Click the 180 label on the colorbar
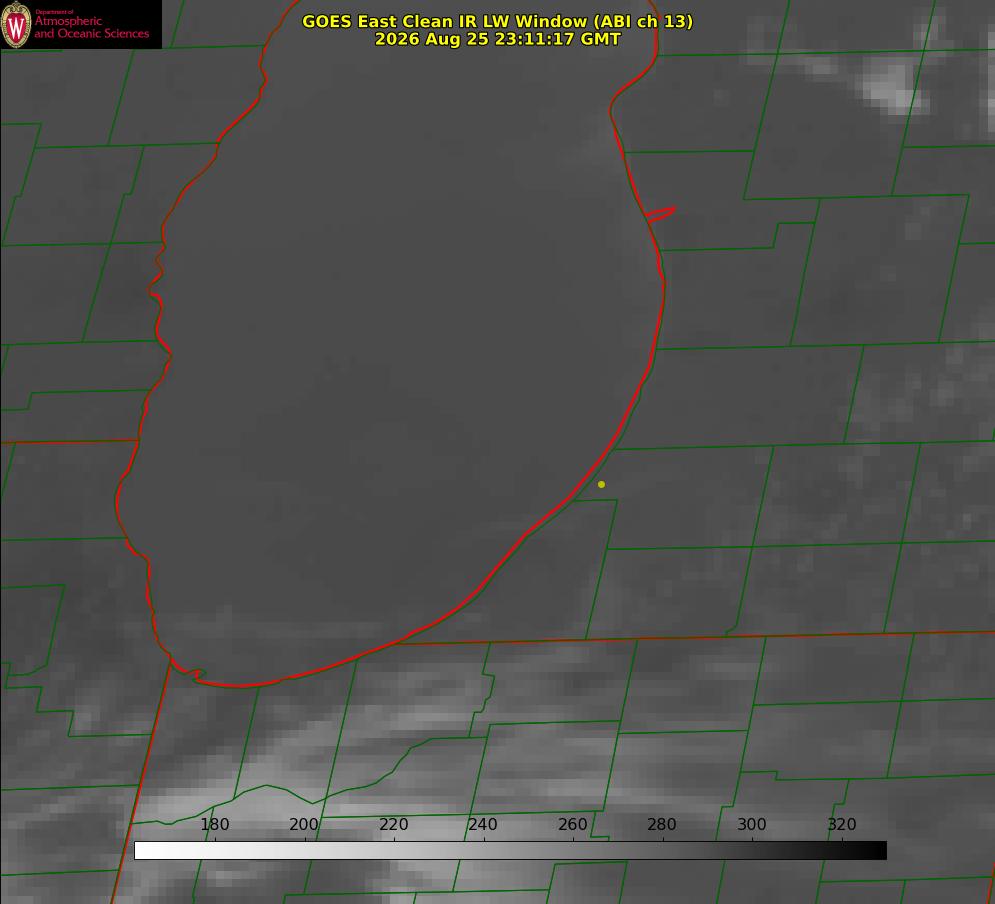 [214, 824]
